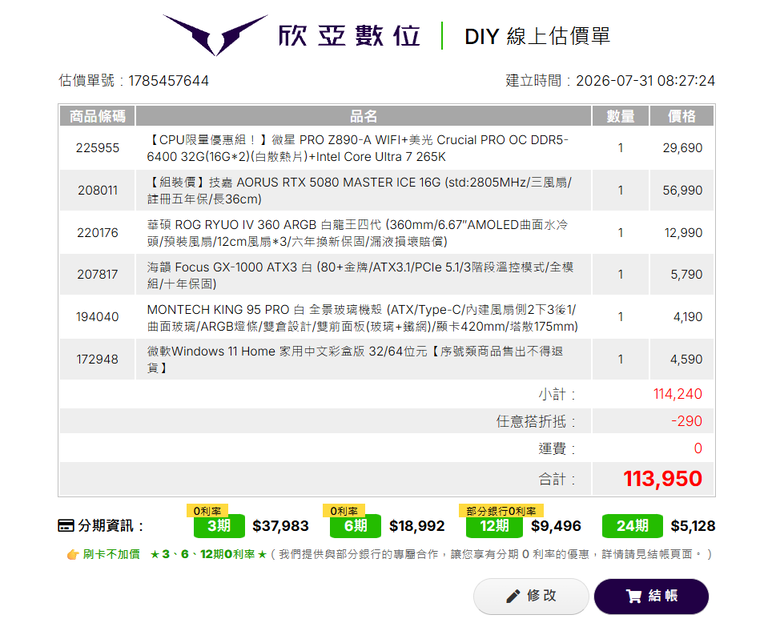Click the DIY 線上估價單 title

(x=537, y=36)
